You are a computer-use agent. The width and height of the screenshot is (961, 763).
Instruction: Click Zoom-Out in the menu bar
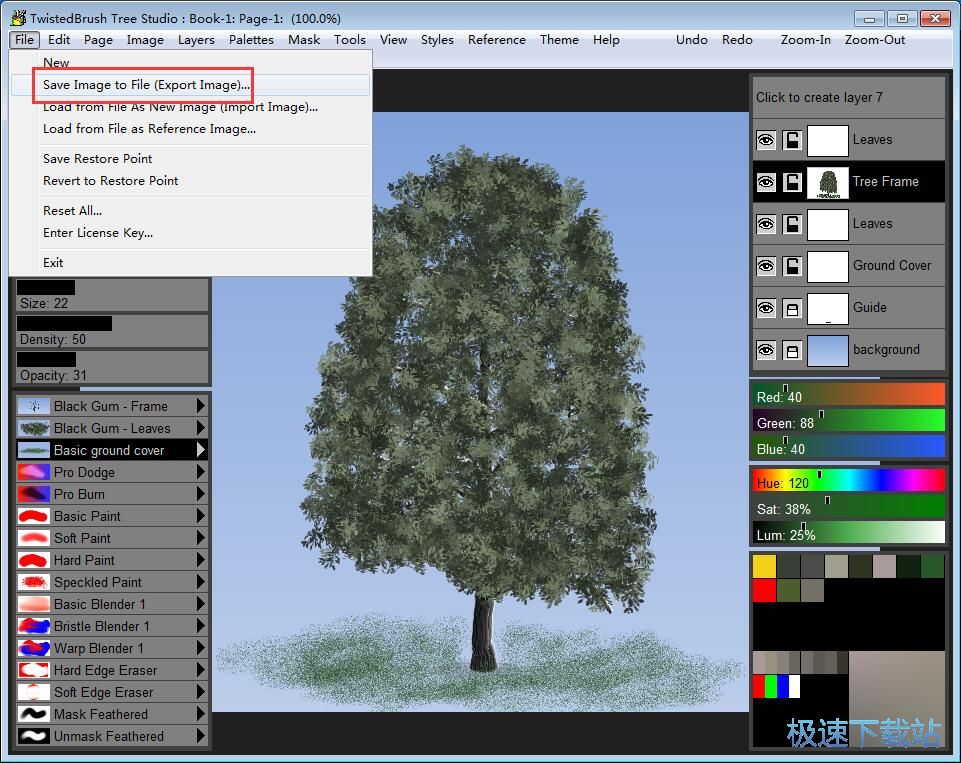click(x=875, y=40)
